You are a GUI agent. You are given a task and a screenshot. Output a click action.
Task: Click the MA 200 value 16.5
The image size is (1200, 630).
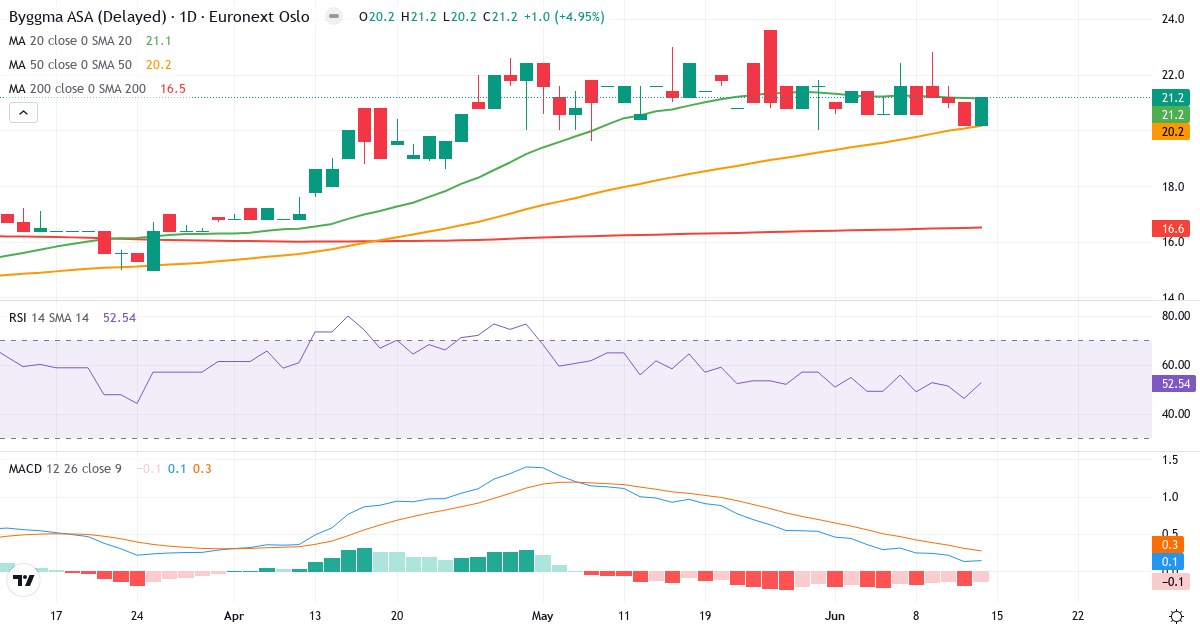click(x=173, y=89)
